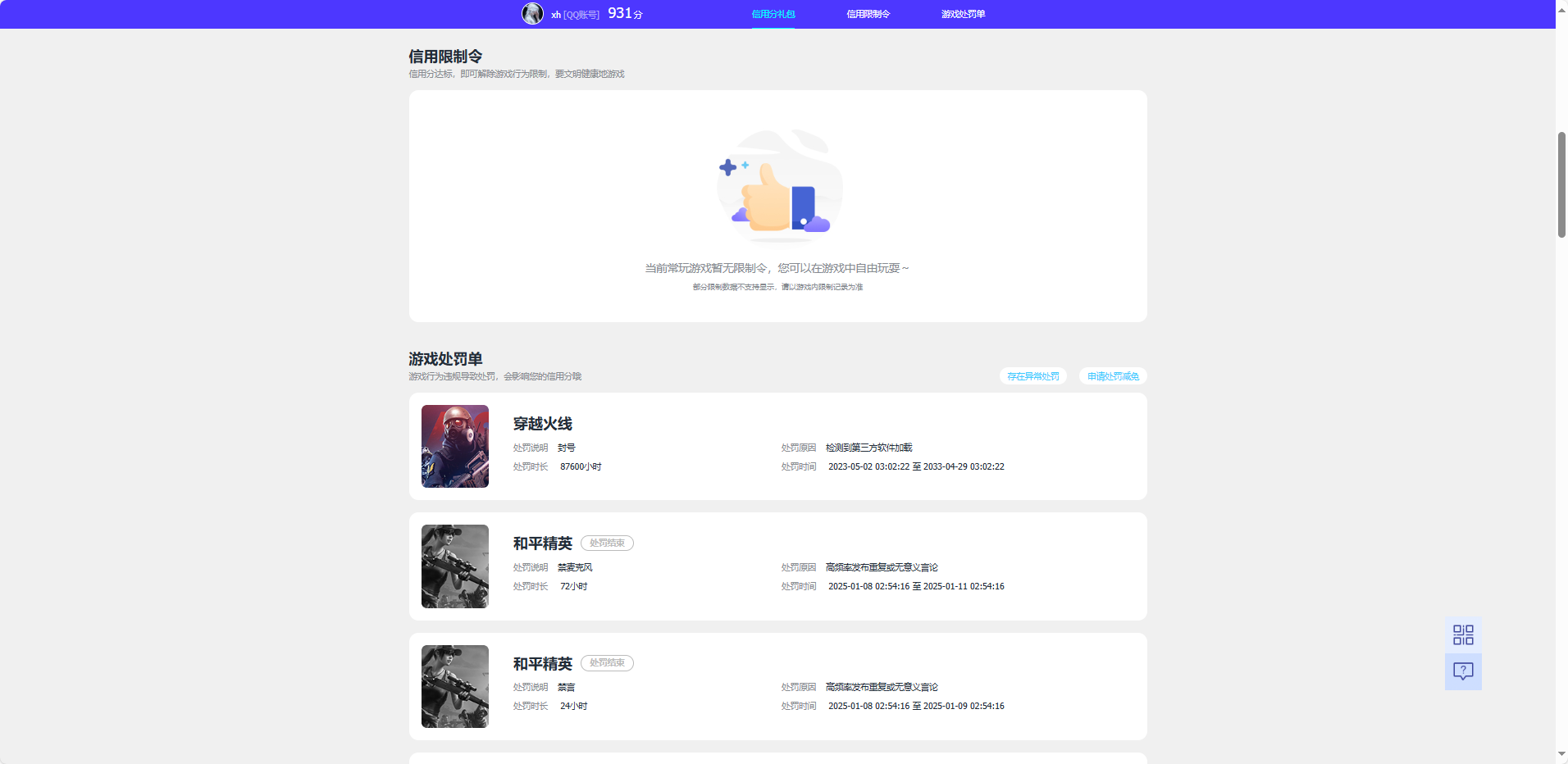1568x764 pixels.
Task: Click the first 和平精英 game image
Action: tap(454, 566)
